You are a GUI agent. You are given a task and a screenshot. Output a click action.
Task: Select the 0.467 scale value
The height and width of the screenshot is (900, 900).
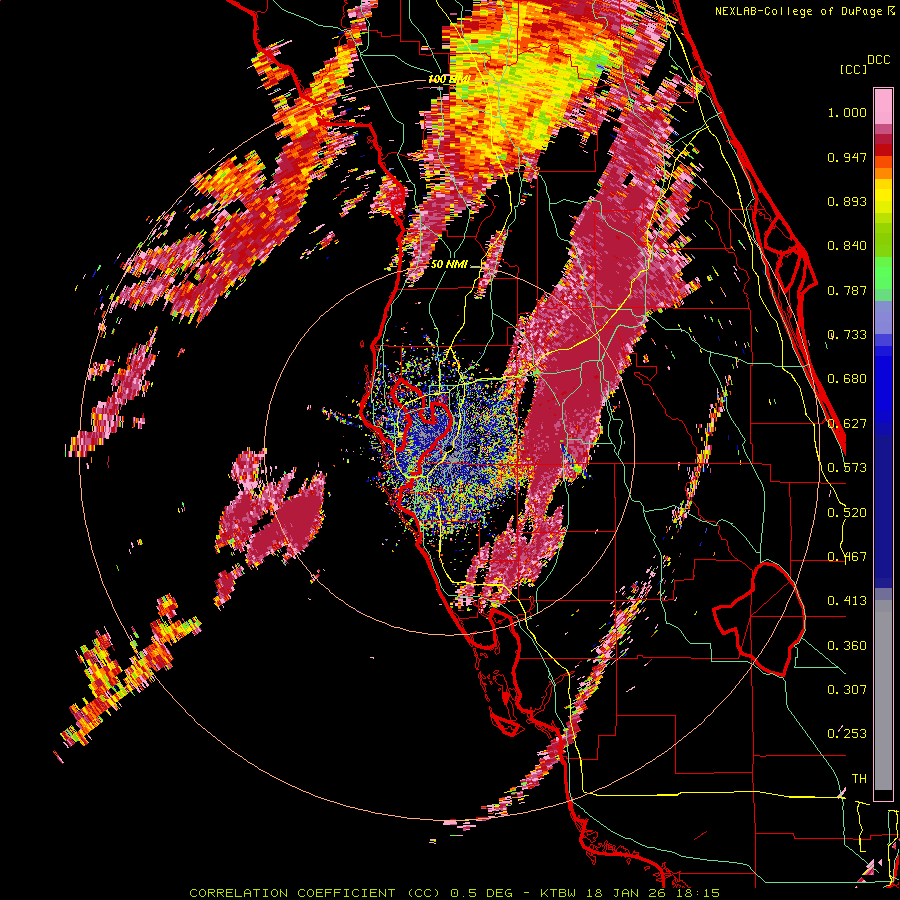[847, 557]
